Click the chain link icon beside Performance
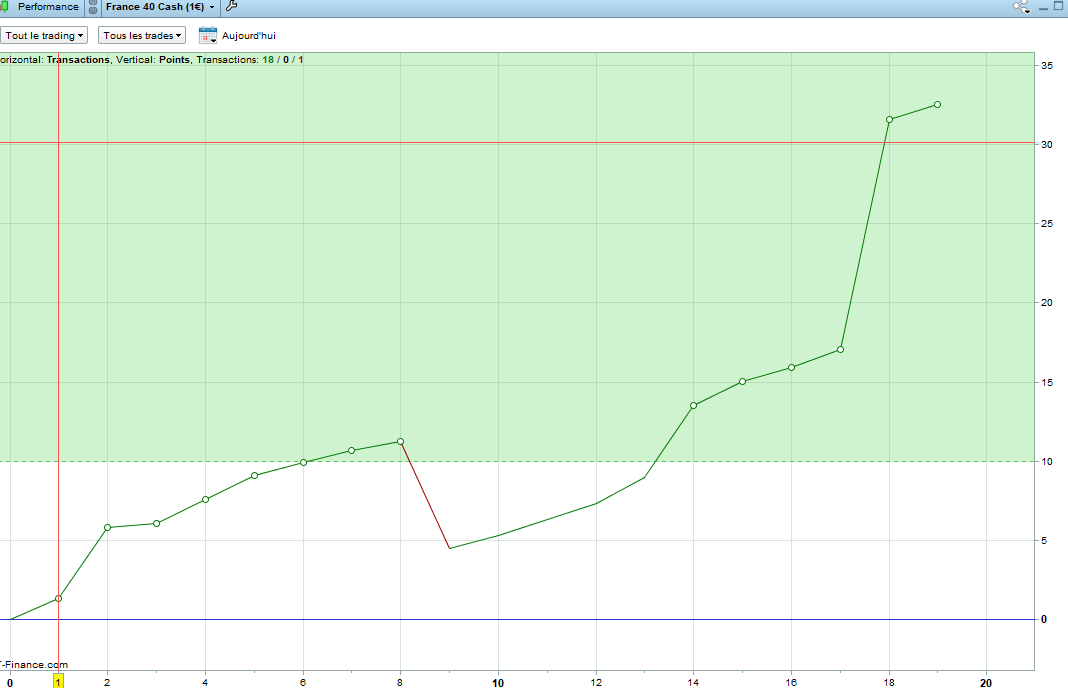The width and height of the screenshot is (1068, 688). click(93, 7)
